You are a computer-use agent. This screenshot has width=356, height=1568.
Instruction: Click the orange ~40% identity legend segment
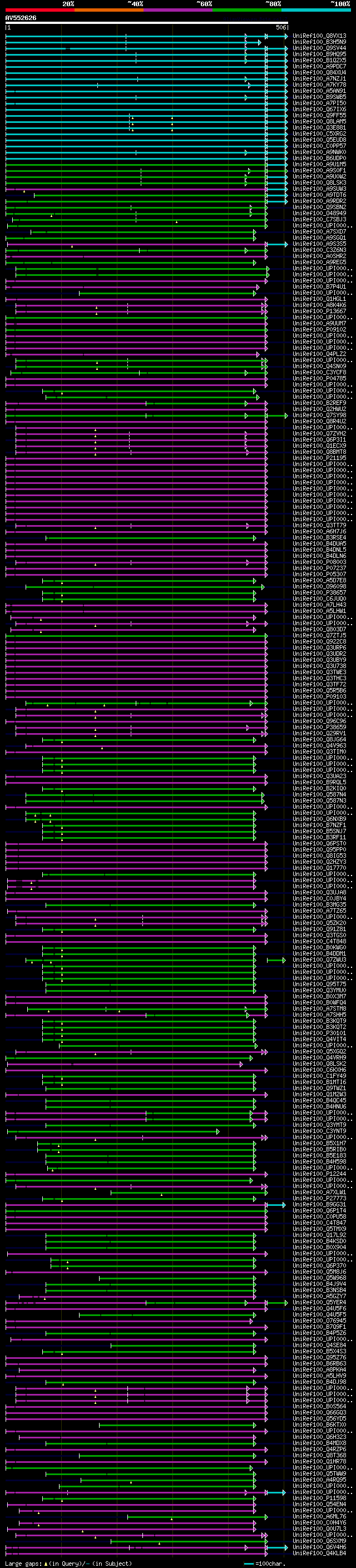pyautogui.click(x=109, y=11)
